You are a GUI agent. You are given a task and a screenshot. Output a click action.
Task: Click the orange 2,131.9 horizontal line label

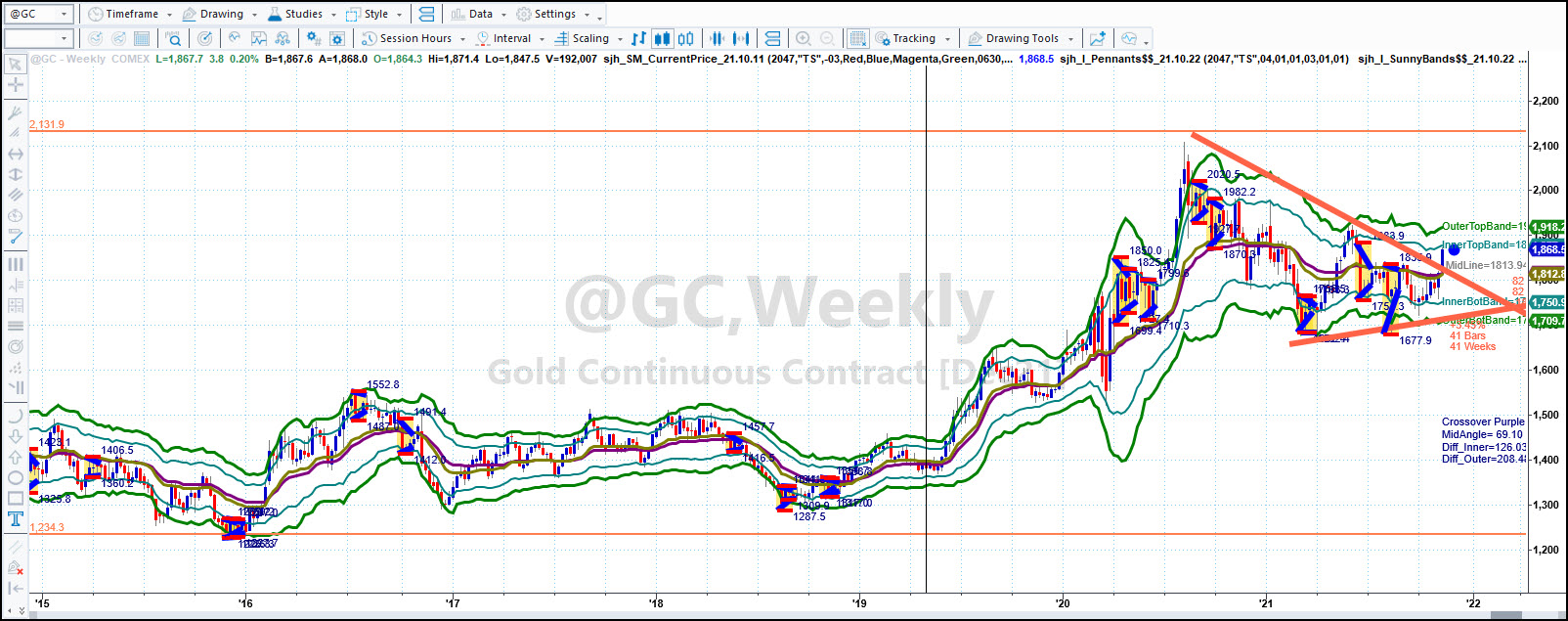click(47, 124)
